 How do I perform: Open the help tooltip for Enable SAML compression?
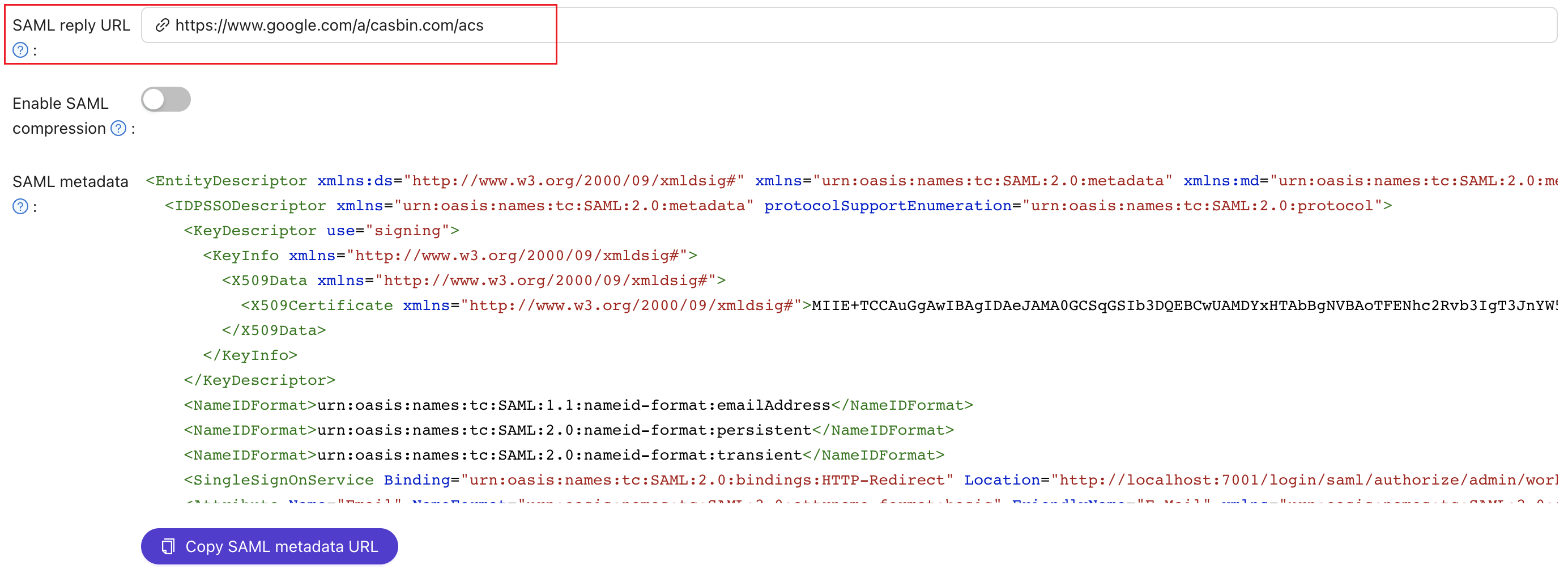(118, 129)
